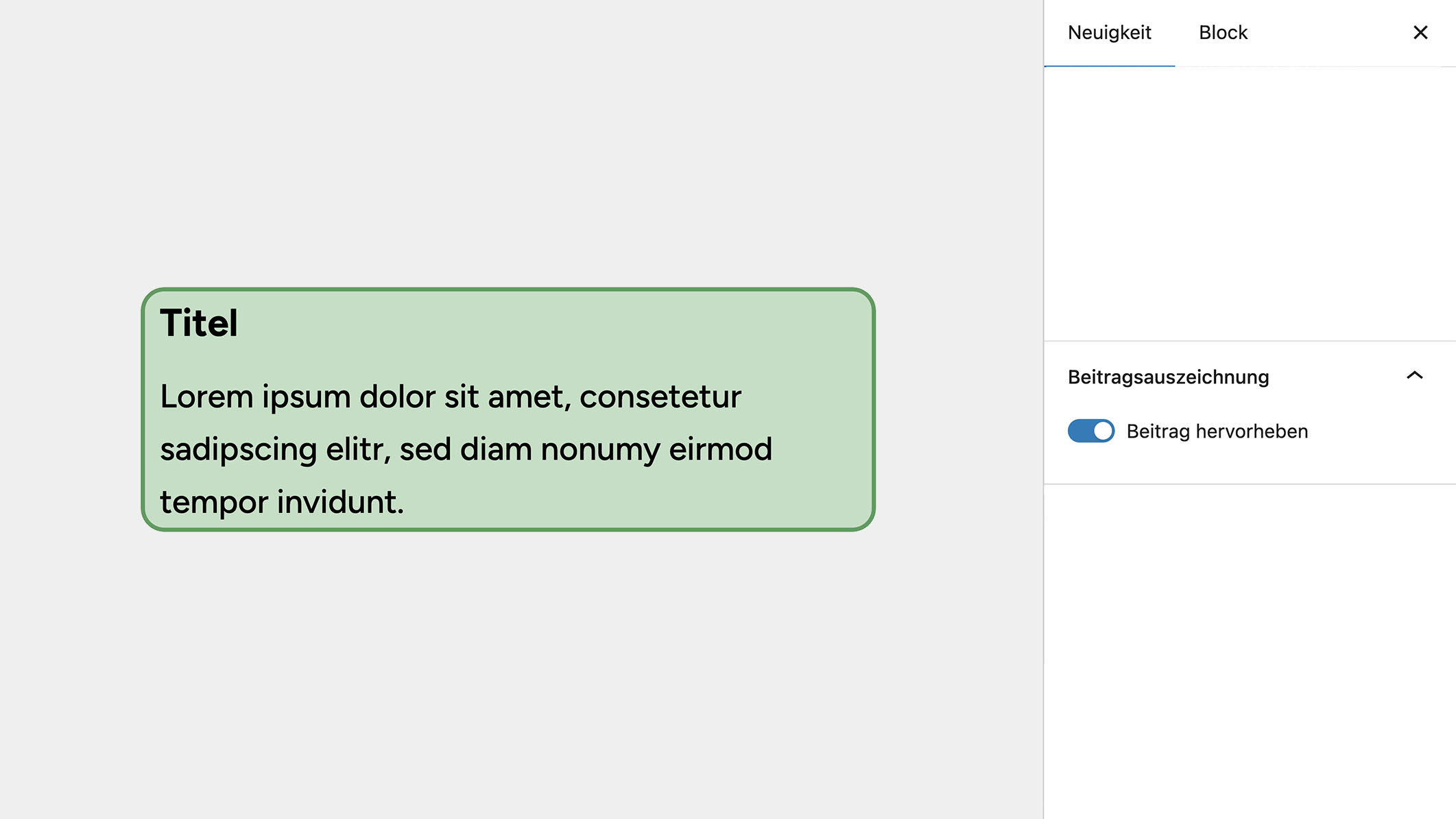
Task: Click the Titel heading in block
Action: pyautogui.click(x=199, y=323)
